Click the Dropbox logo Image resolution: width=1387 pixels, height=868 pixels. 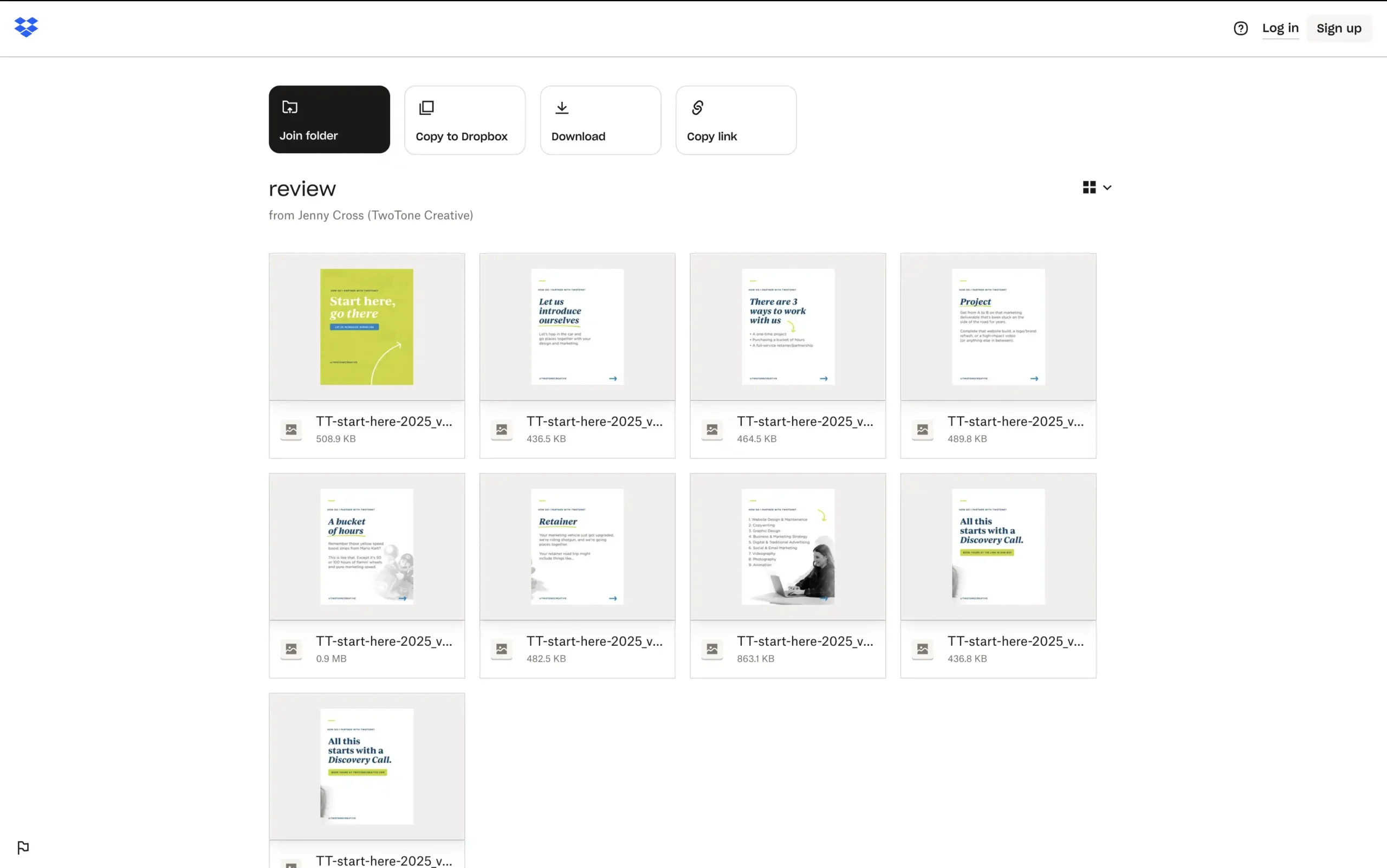pos(27,27)
